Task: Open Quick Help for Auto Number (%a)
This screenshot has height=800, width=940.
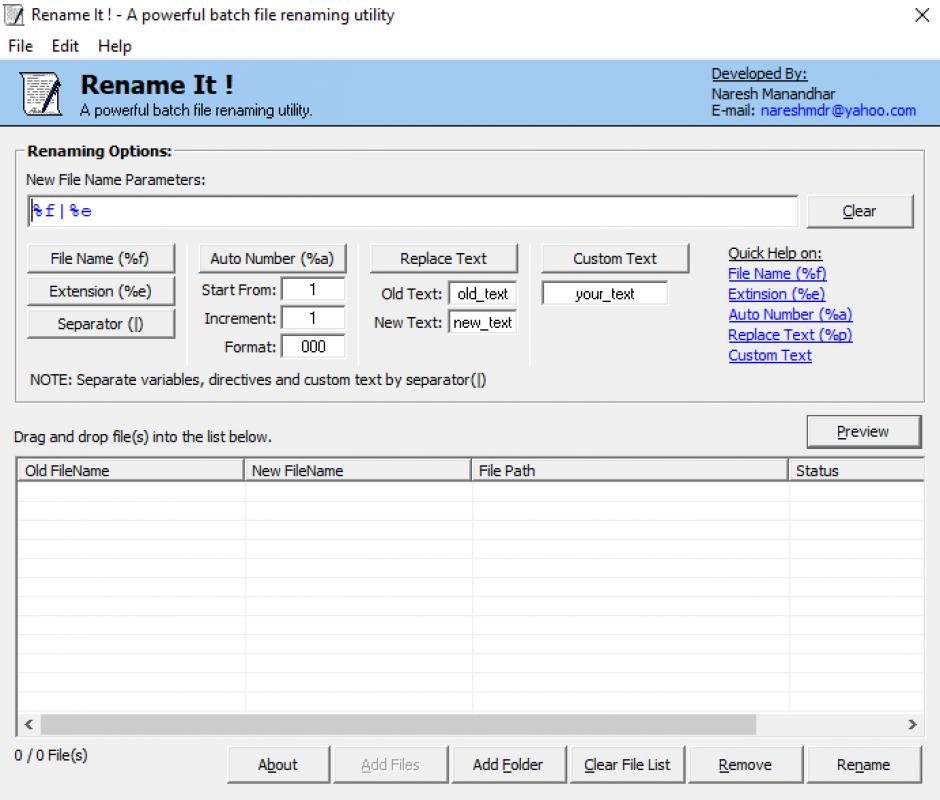Action: 790,315
